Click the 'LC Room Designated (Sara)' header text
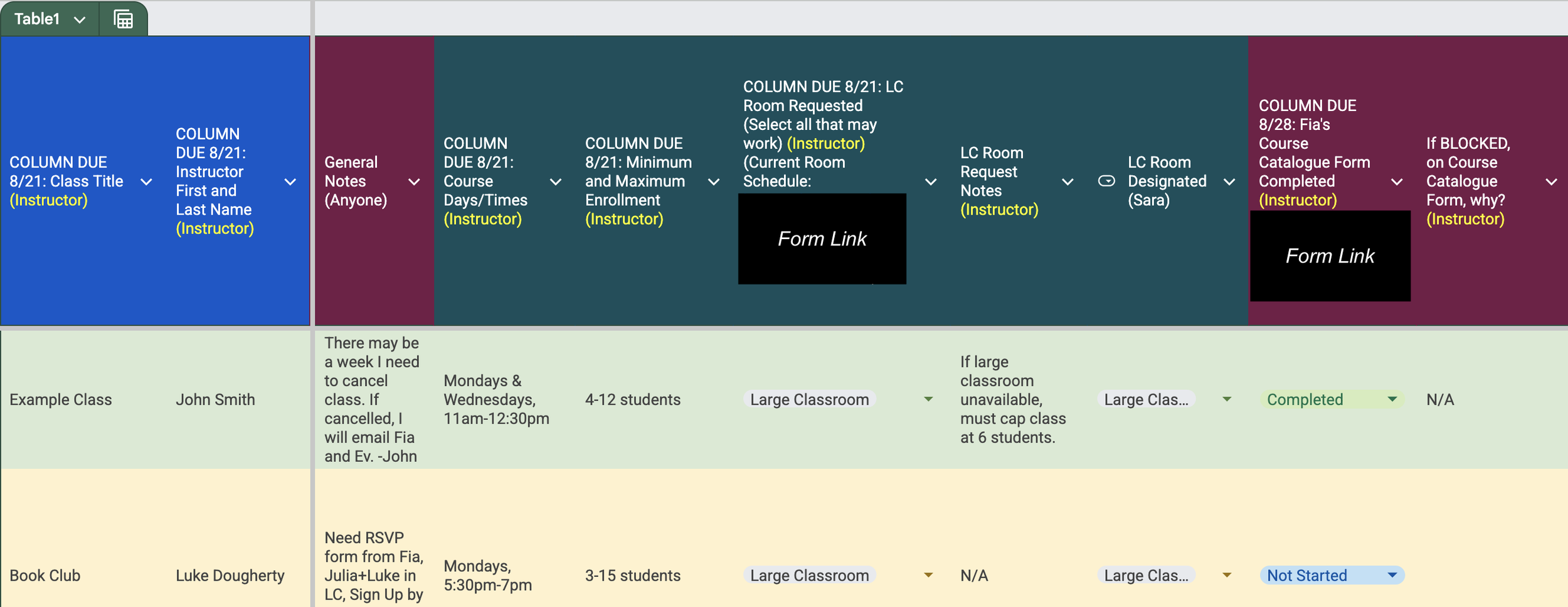 point(1167,181)
